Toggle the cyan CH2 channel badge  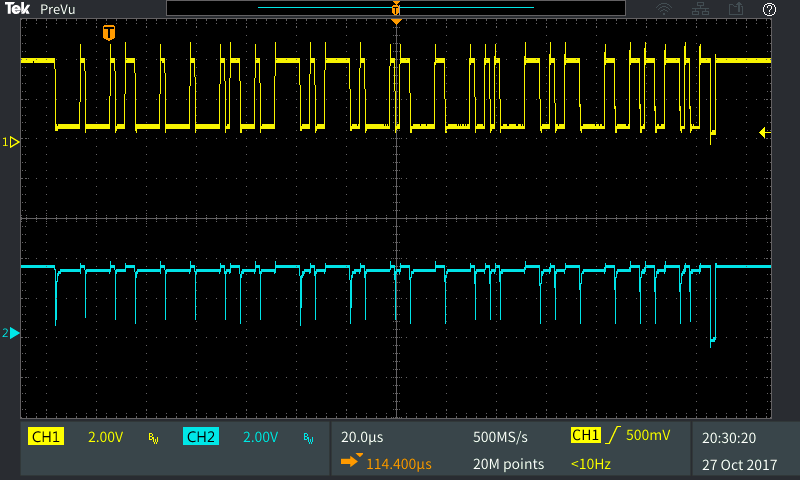(201, 437)
